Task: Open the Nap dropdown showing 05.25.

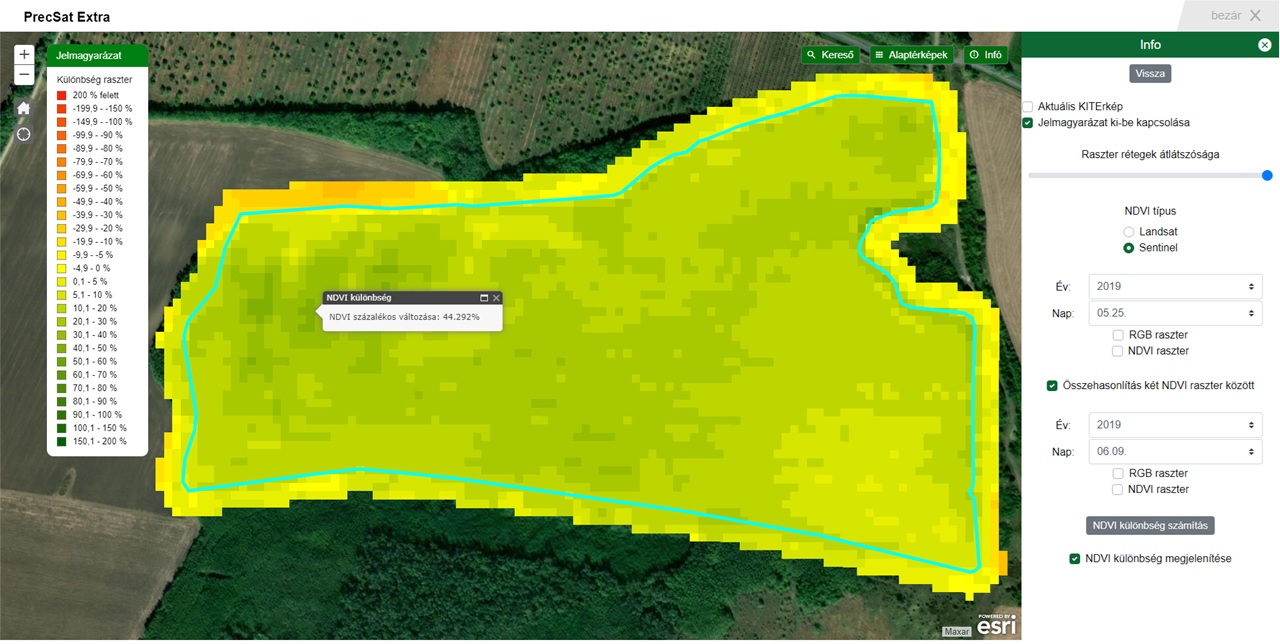Action: 1175,313
